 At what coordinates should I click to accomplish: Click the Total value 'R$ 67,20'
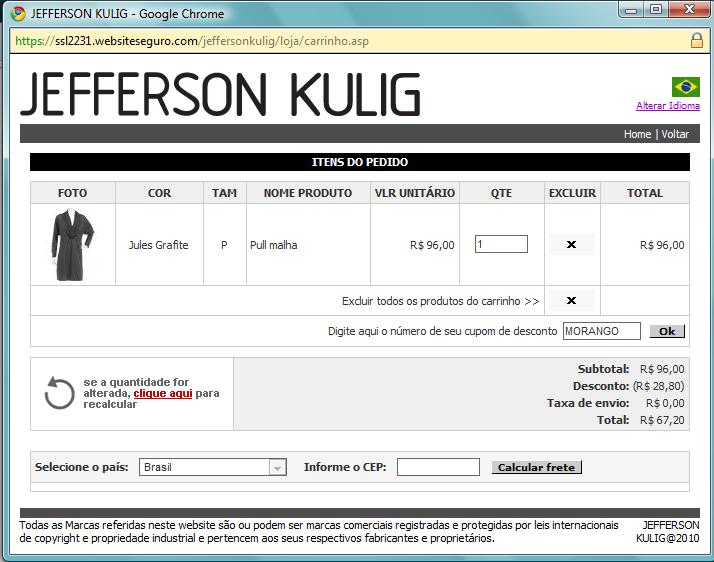pos(662,420)
